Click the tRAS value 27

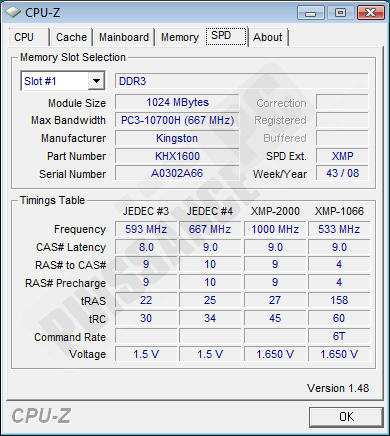(275, 300)
